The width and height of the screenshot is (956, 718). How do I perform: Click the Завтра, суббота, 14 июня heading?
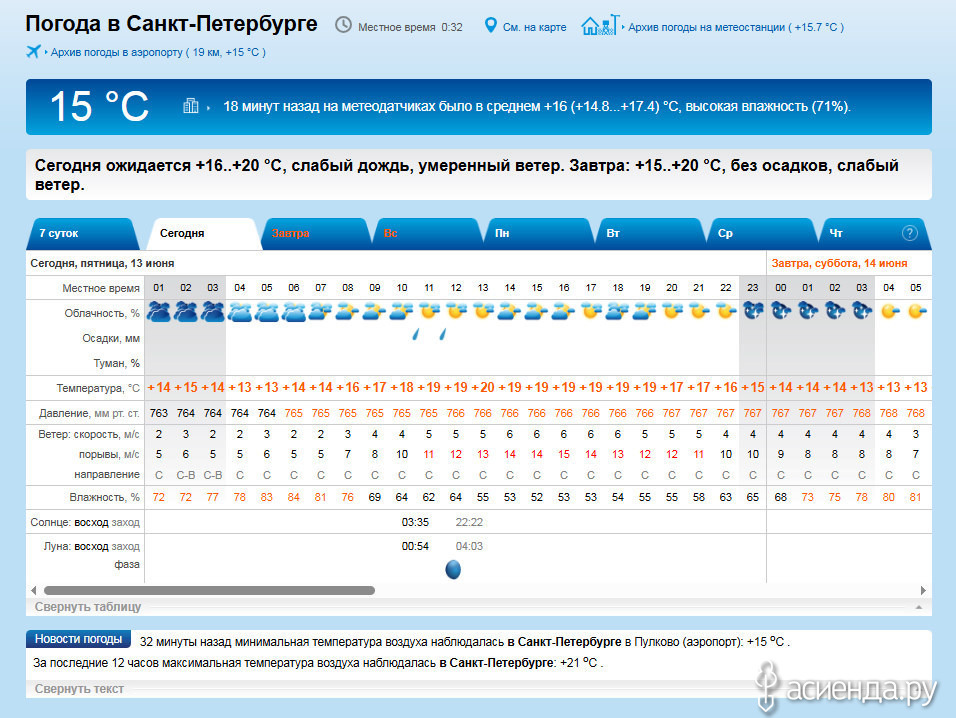tap(840, 263)
